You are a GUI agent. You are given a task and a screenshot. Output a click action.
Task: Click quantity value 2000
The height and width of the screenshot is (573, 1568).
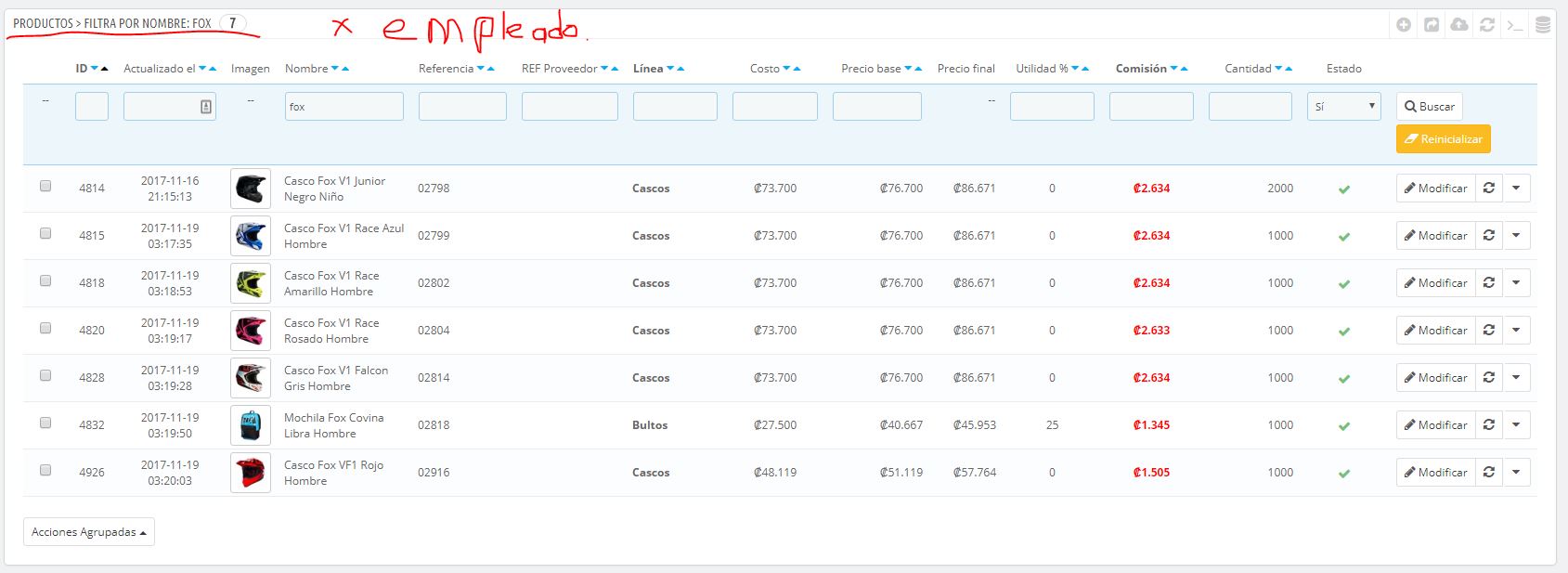click(1280, 189)
